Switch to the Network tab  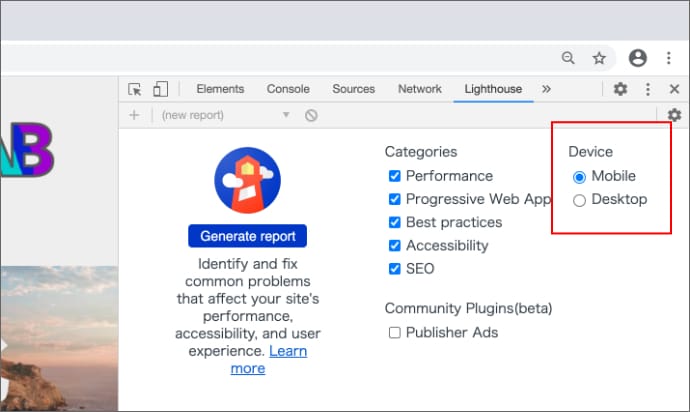[419, 89]
